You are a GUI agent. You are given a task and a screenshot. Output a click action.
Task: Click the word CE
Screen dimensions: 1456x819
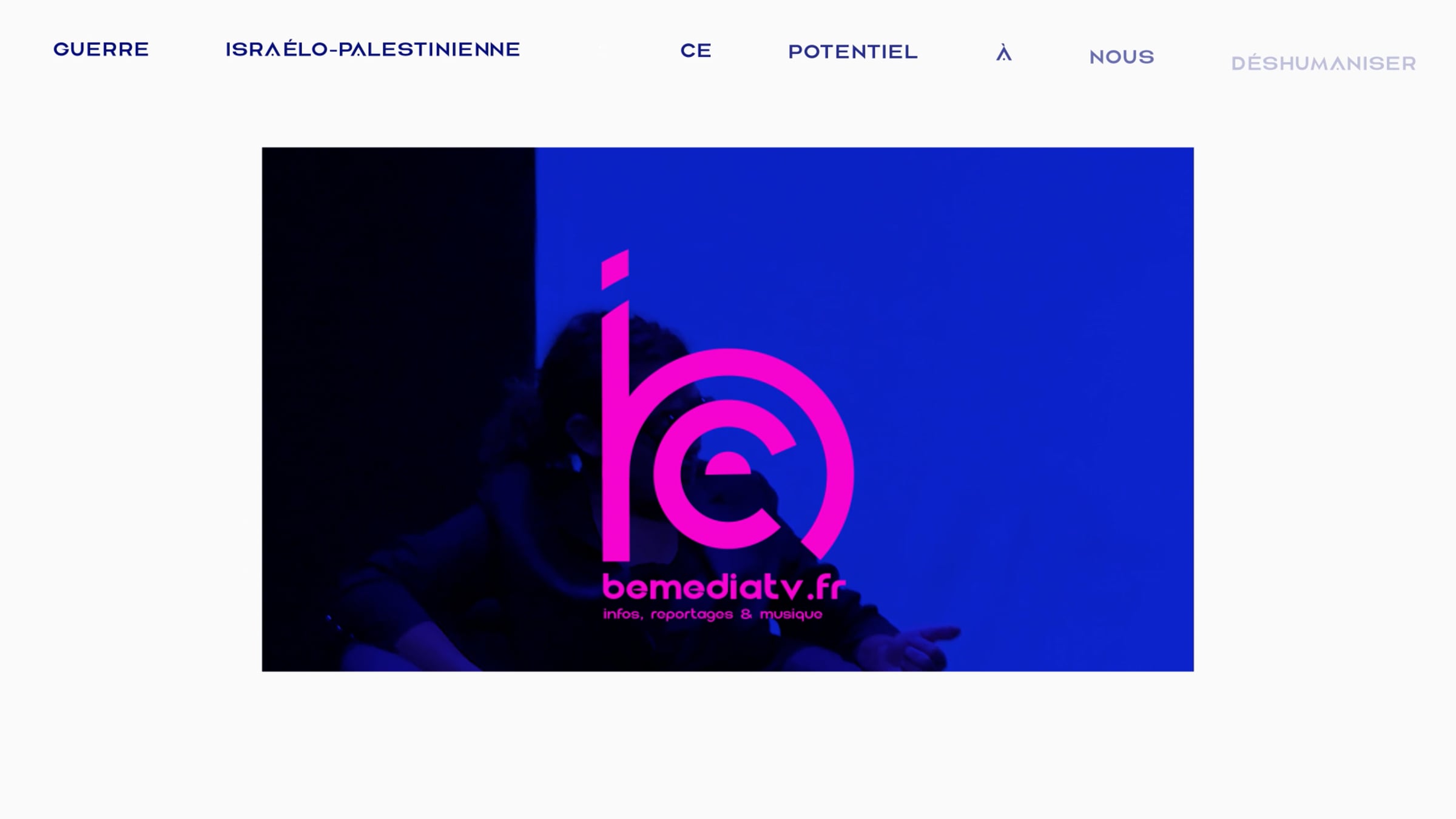point(695,50)
